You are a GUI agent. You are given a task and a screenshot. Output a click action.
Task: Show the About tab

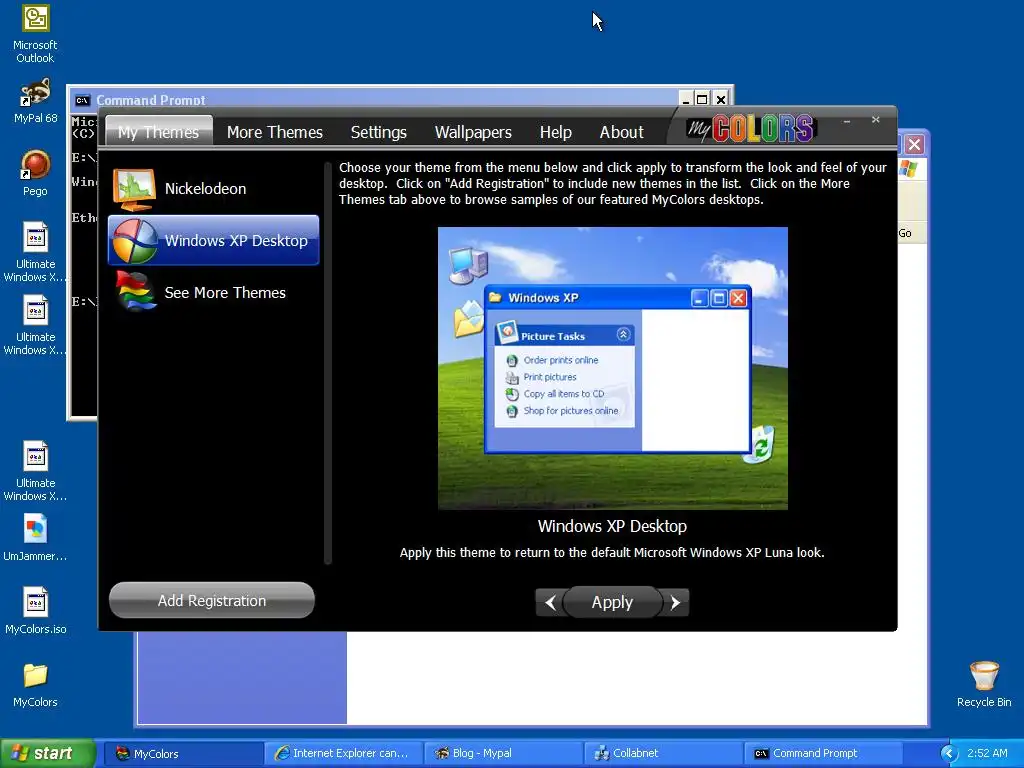coord(621,132)
